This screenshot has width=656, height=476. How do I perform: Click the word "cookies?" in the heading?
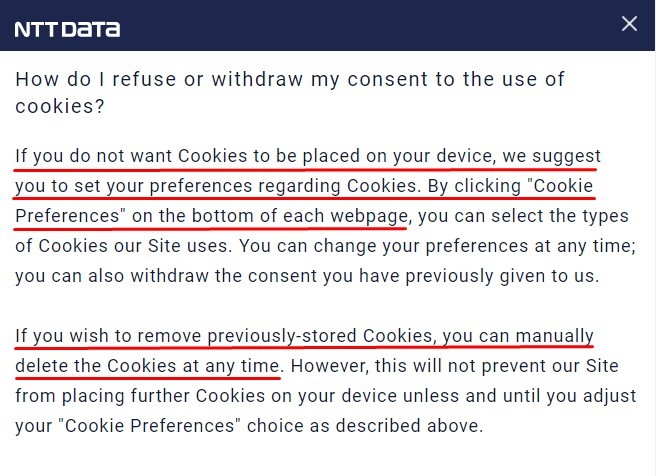coord(59,106)
